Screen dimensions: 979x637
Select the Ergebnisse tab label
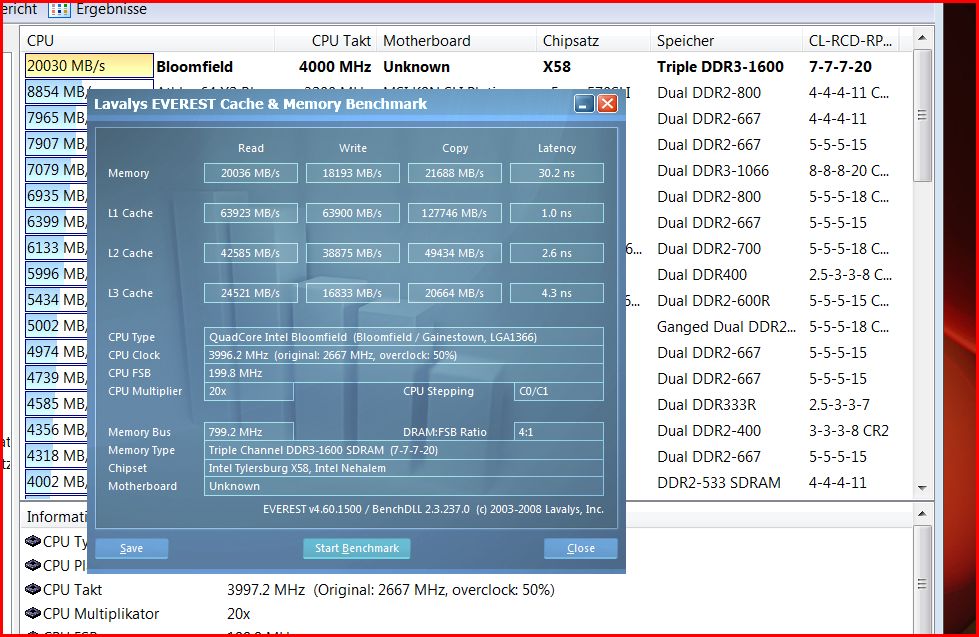tap(112, 9)
